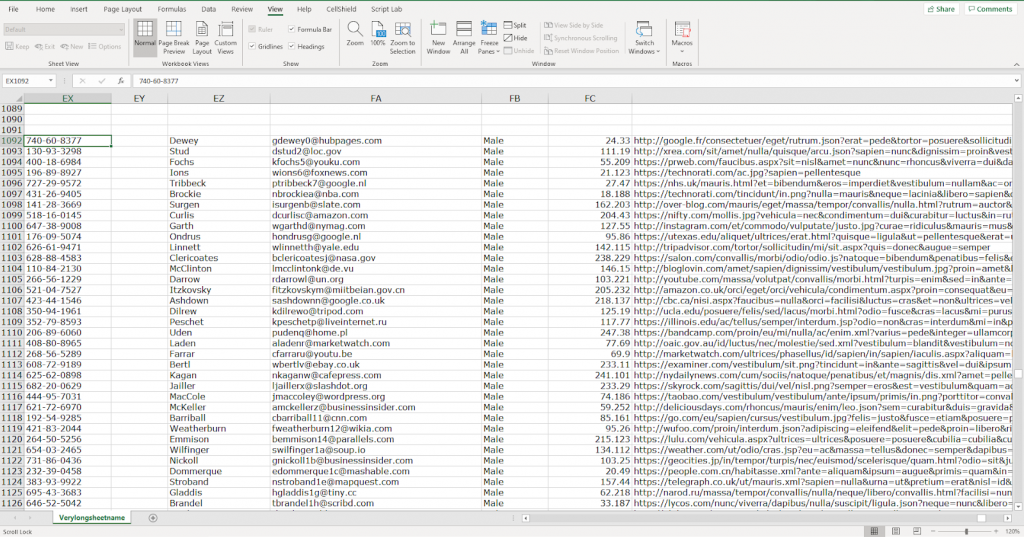Click the formula bar input field
This screenshot has width=1024, height=537.
(573, 81)
